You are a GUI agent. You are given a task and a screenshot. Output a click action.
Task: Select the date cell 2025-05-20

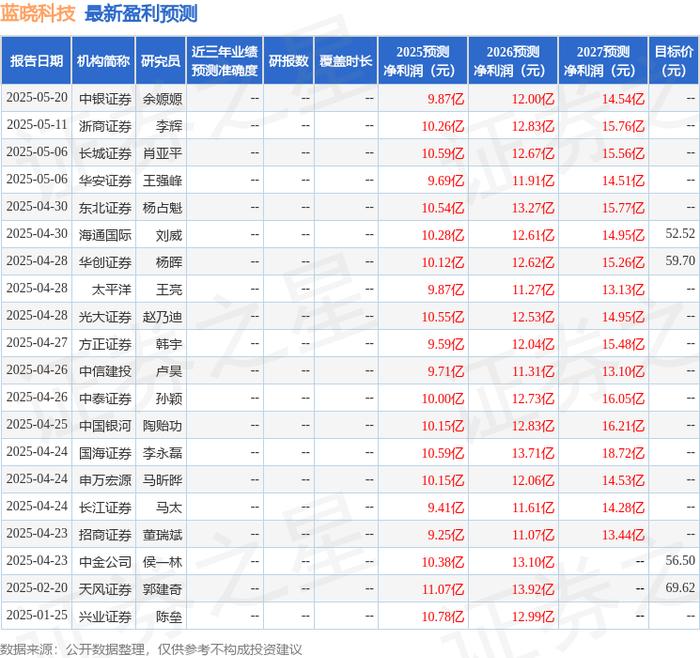pyautogui.click(x=37, y=97)
